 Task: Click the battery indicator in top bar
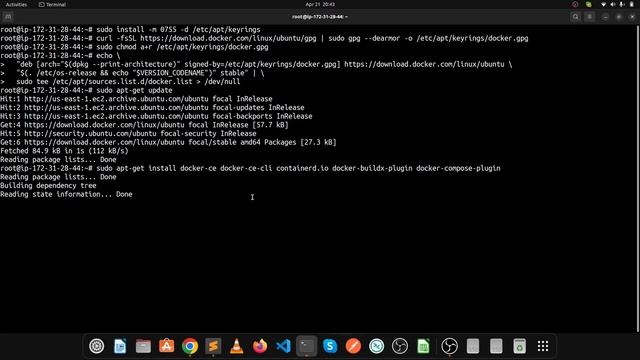(631, 4)
